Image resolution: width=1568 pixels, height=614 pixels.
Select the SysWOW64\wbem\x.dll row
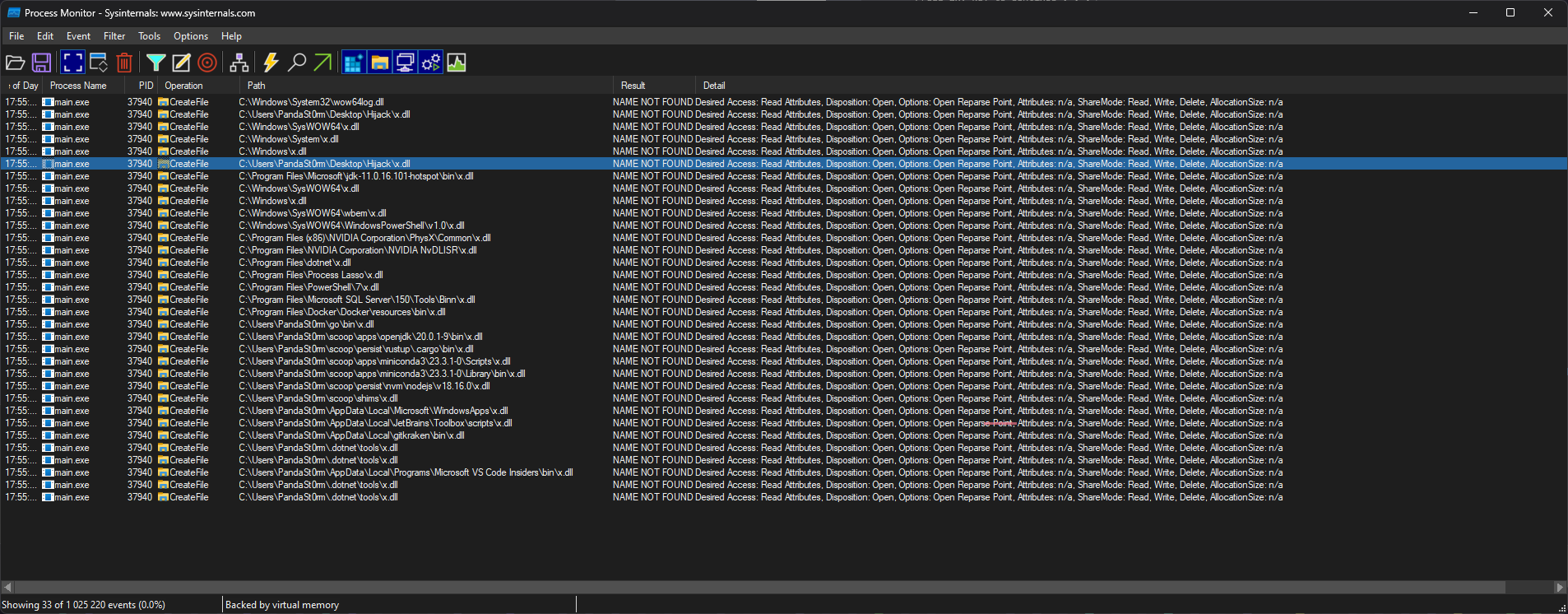click(783, 213)
